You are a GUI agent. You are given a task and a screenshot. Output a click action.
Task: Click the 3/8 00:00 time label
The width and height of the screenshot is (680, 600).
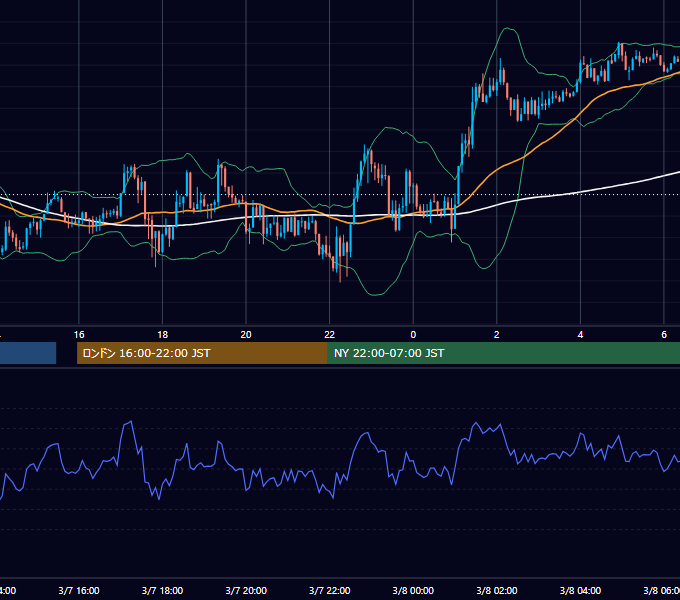point(413,590)
